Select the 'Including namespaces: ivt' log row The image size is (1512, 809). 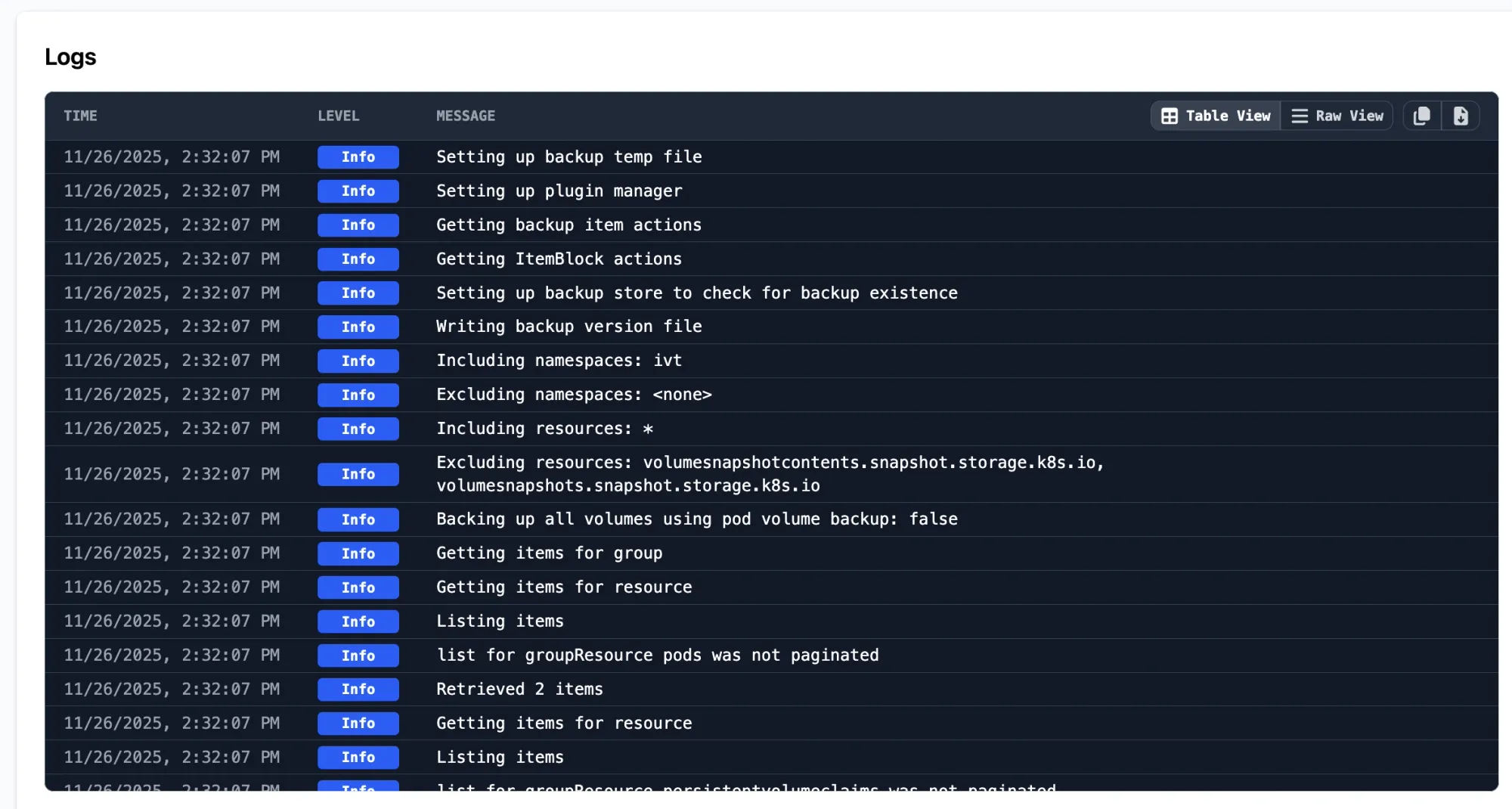(559, 361)
